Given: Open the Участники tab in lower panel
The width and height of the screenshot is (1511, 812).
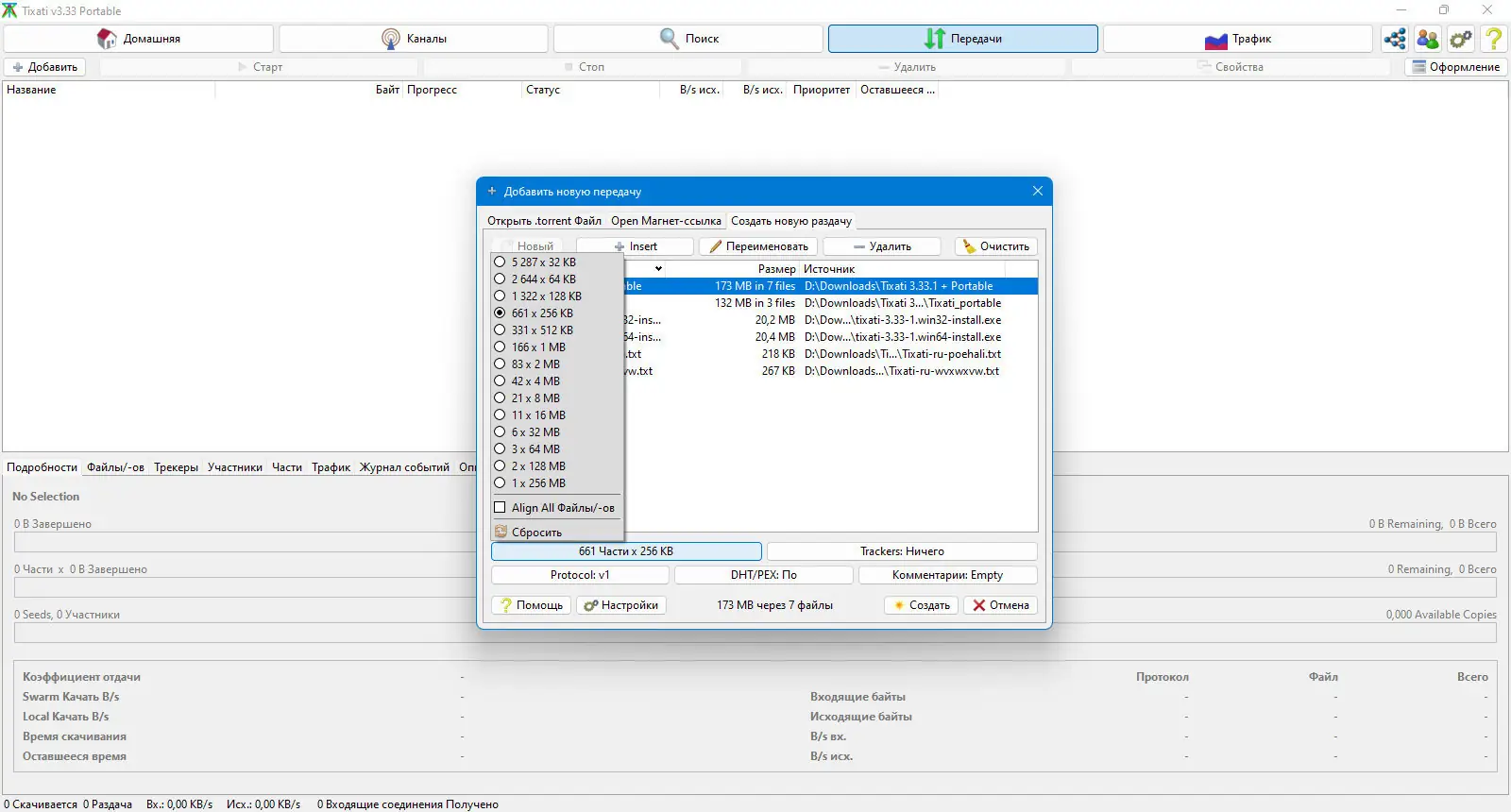Looking at the screenshot, I should point(235,467).
